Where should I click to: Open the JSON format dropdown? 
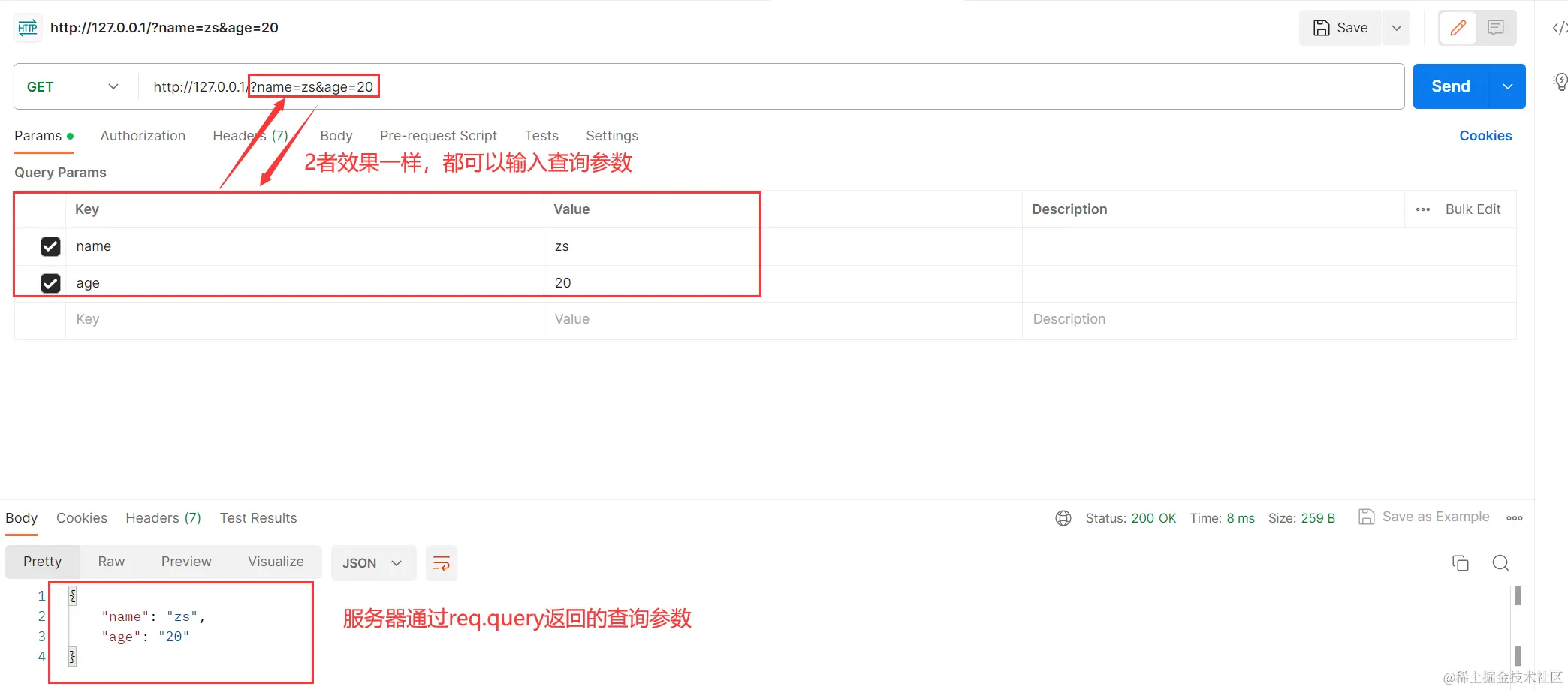[373, 563]
